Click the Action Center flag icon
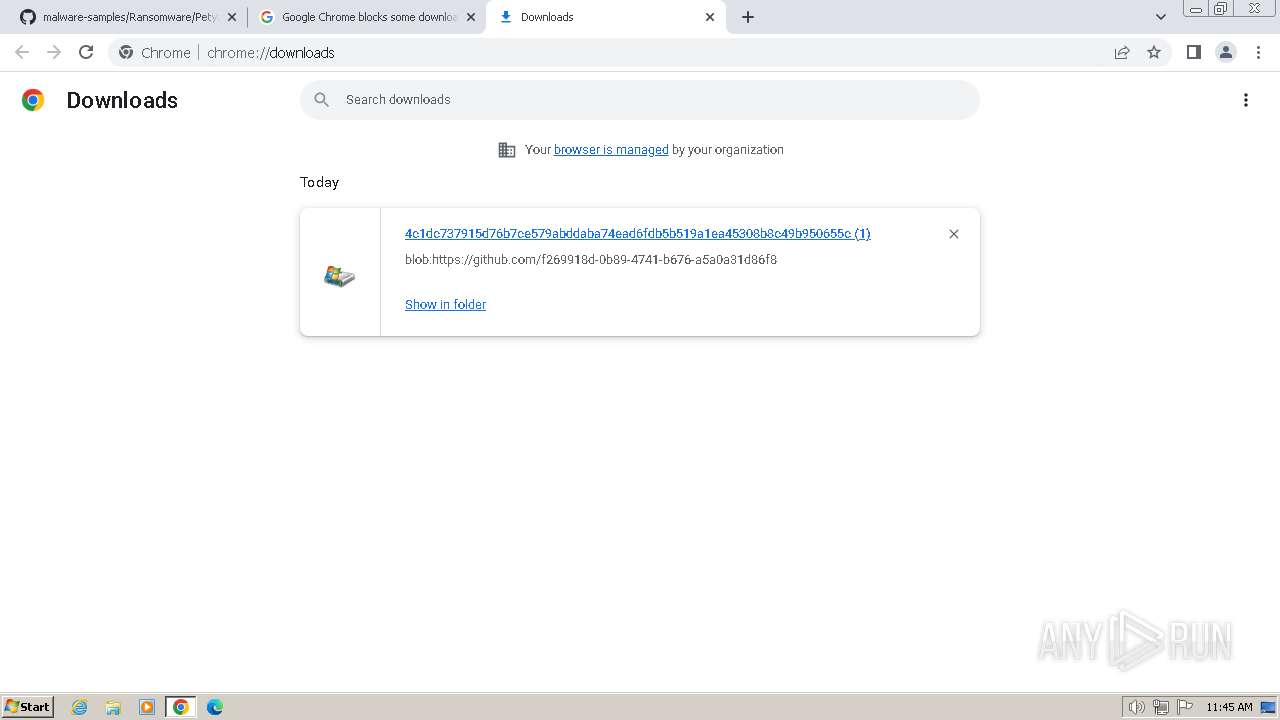The width and height of the screenshot is (1280, 720). (x=1185, y=707)
